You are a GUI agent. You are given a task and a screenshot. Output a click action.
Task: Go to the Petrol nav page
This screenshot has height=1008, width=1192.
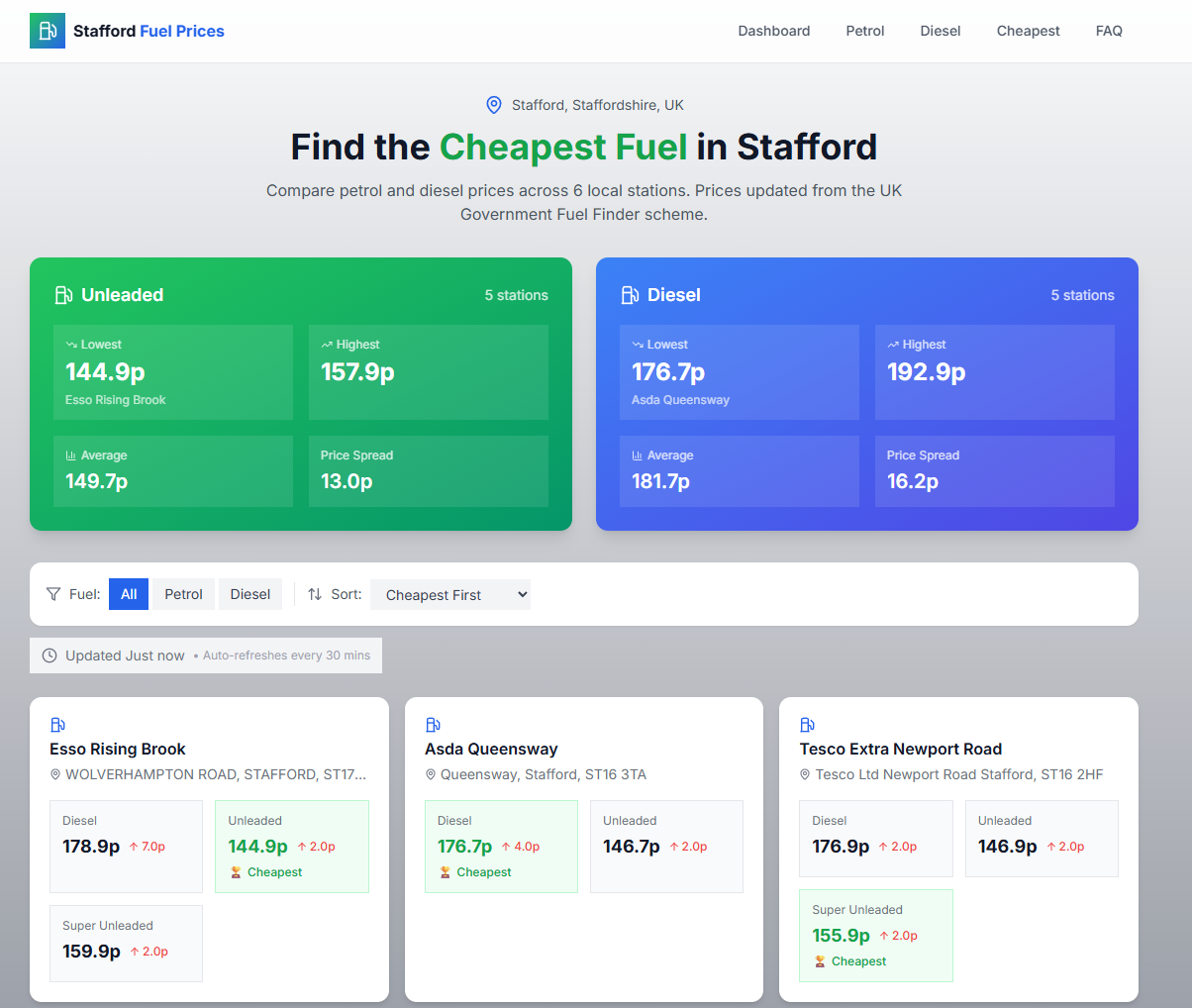pos(865,31)
